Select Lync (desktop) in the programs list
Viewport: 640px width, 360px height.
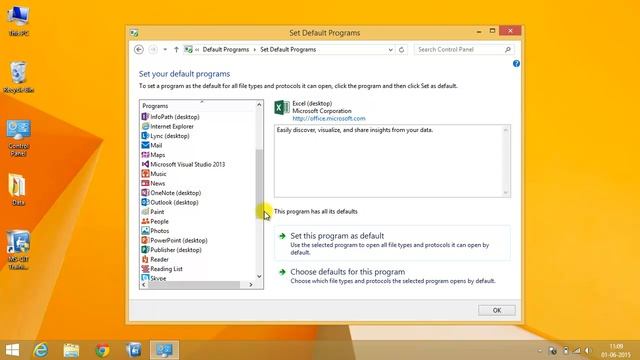pos(165,136)
